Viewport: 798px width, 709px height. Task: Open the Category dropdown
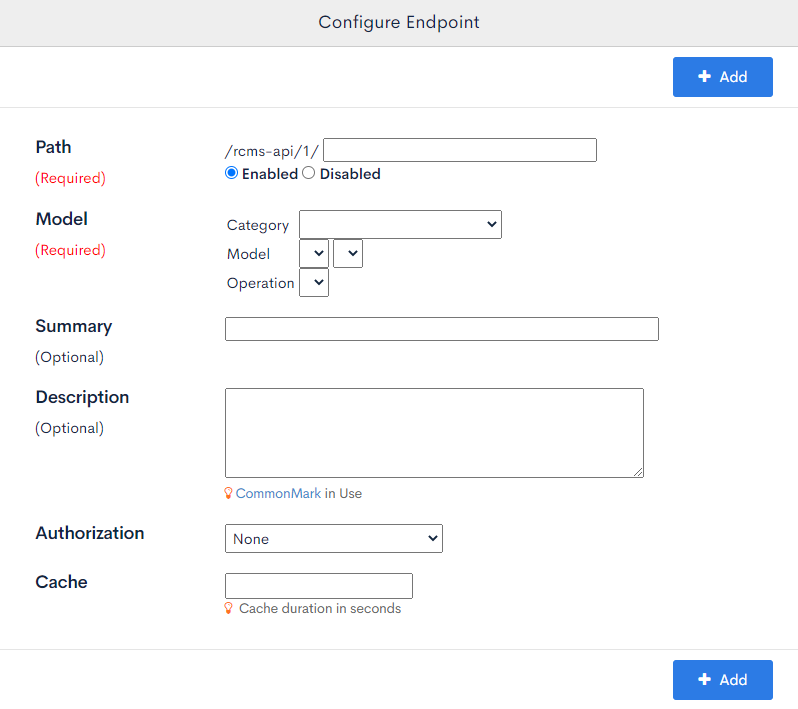(400, 224)
